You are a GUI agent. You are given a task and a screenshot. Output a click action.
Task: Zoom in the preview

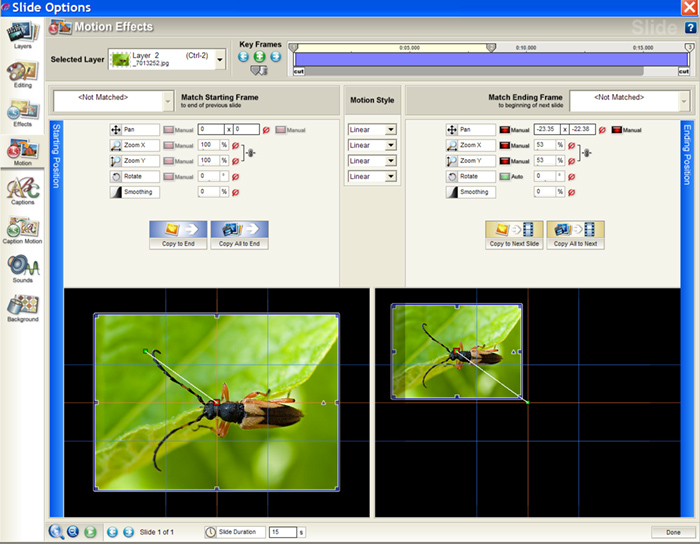[56, 532]
